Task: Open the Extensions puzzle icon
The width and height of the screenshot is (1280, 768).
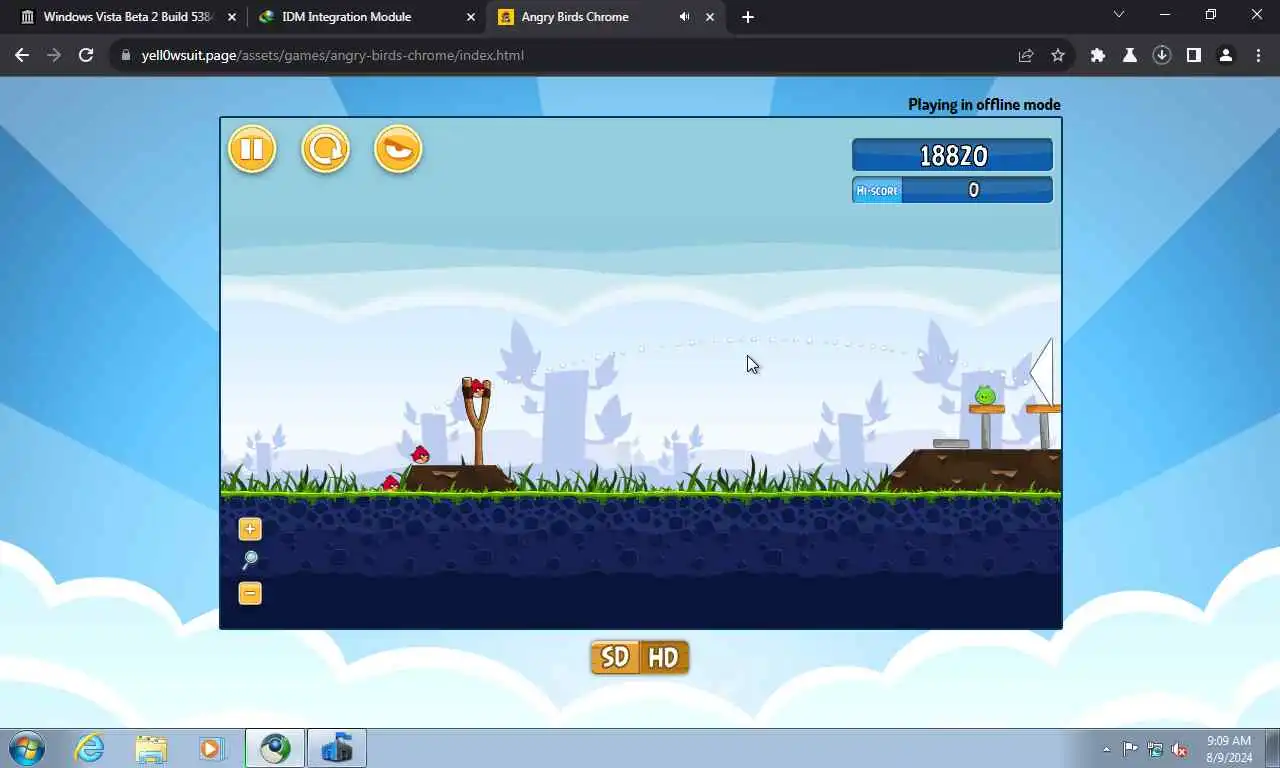Action: pos(1098,55)
